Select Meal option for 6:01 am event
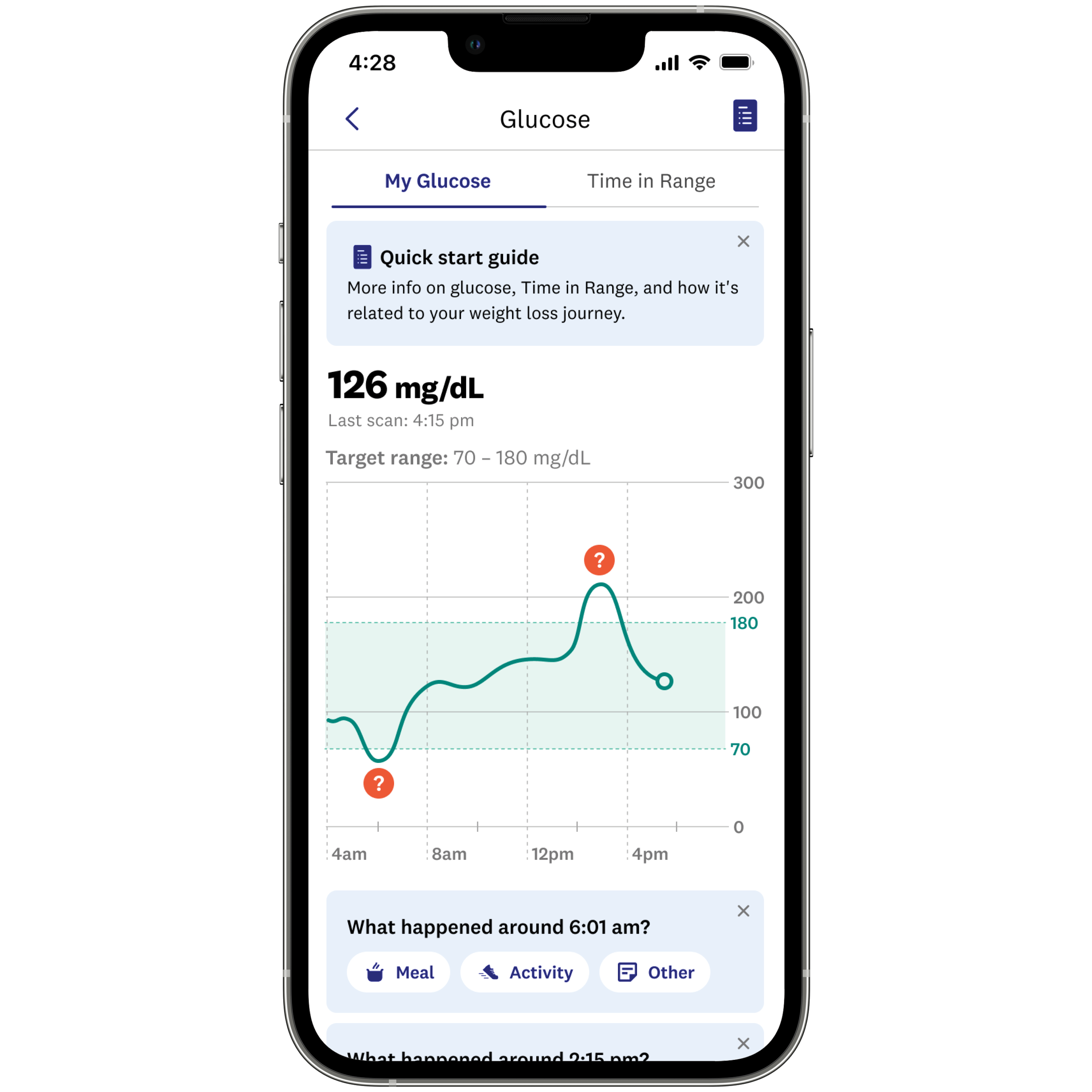This screenshot has height=1092, width=1092. [x=399, y=970]
